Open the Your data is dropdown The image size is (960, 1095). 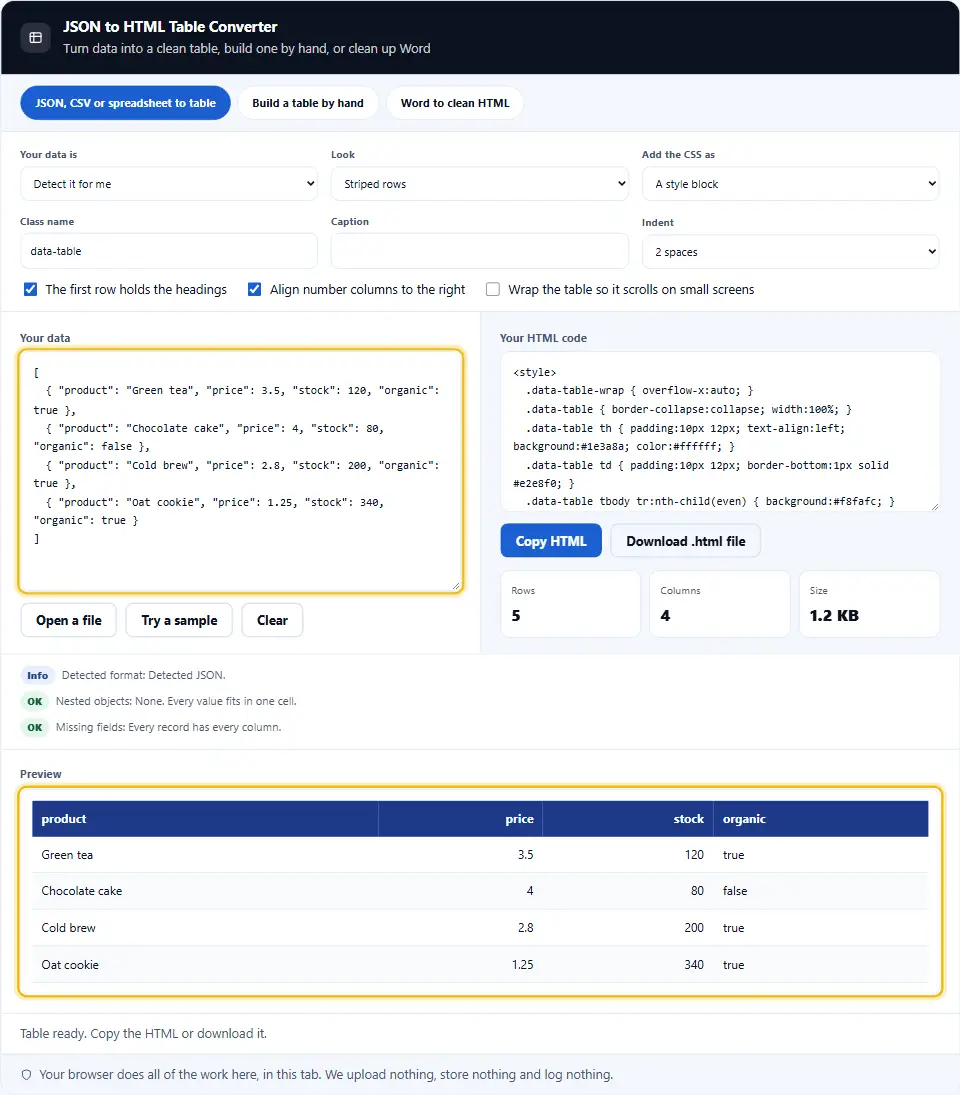[169, 184]
